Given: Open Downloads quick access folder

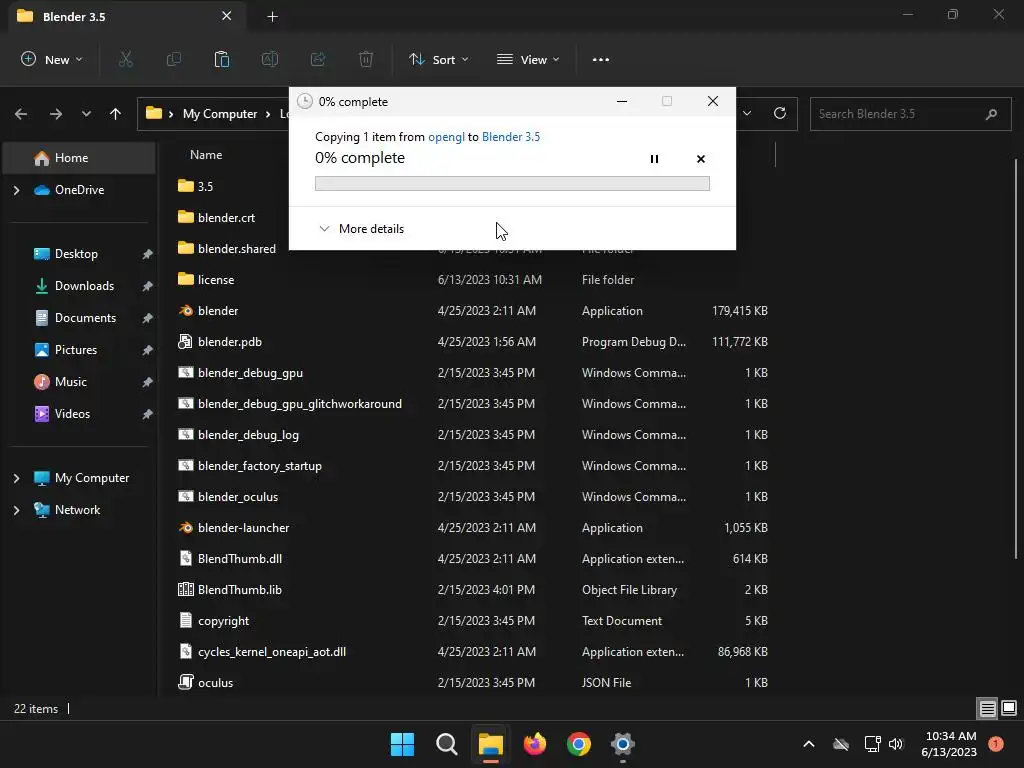Looking at the screenshot, I should pos(84,286).
